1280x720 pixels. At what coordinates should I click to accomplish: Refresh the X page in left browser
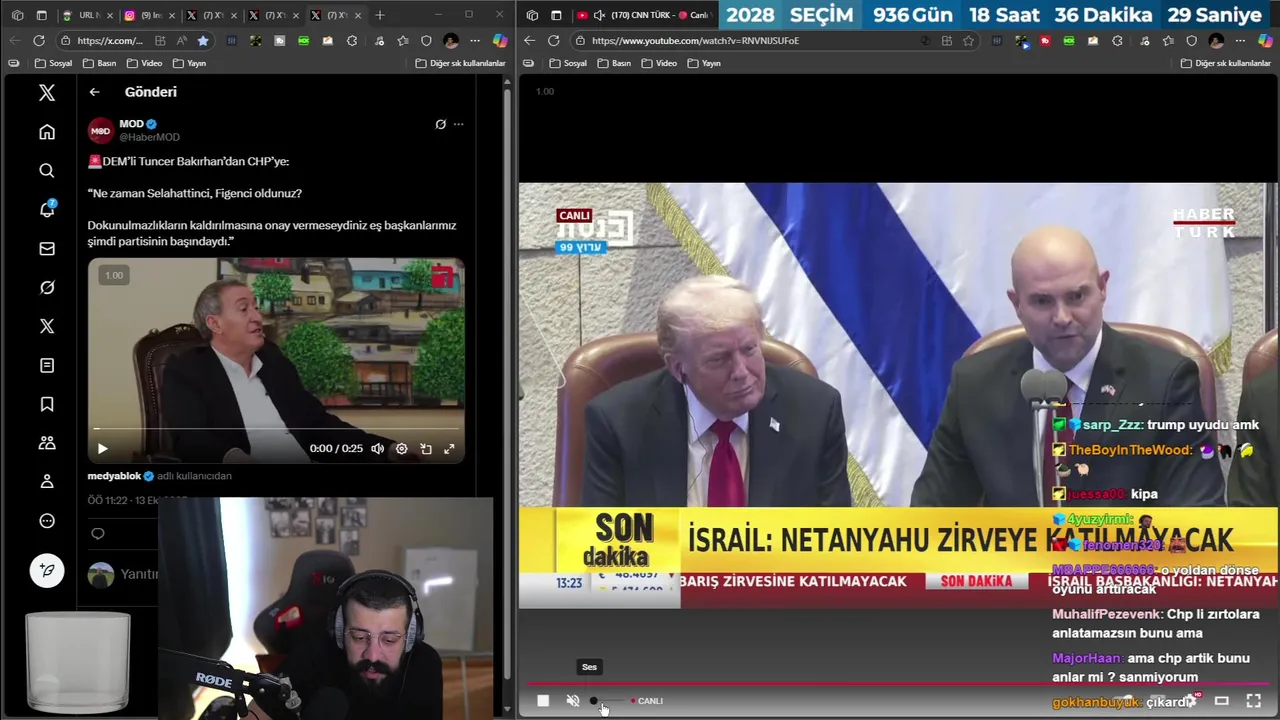pyautogui.click(x=38, y=41)
